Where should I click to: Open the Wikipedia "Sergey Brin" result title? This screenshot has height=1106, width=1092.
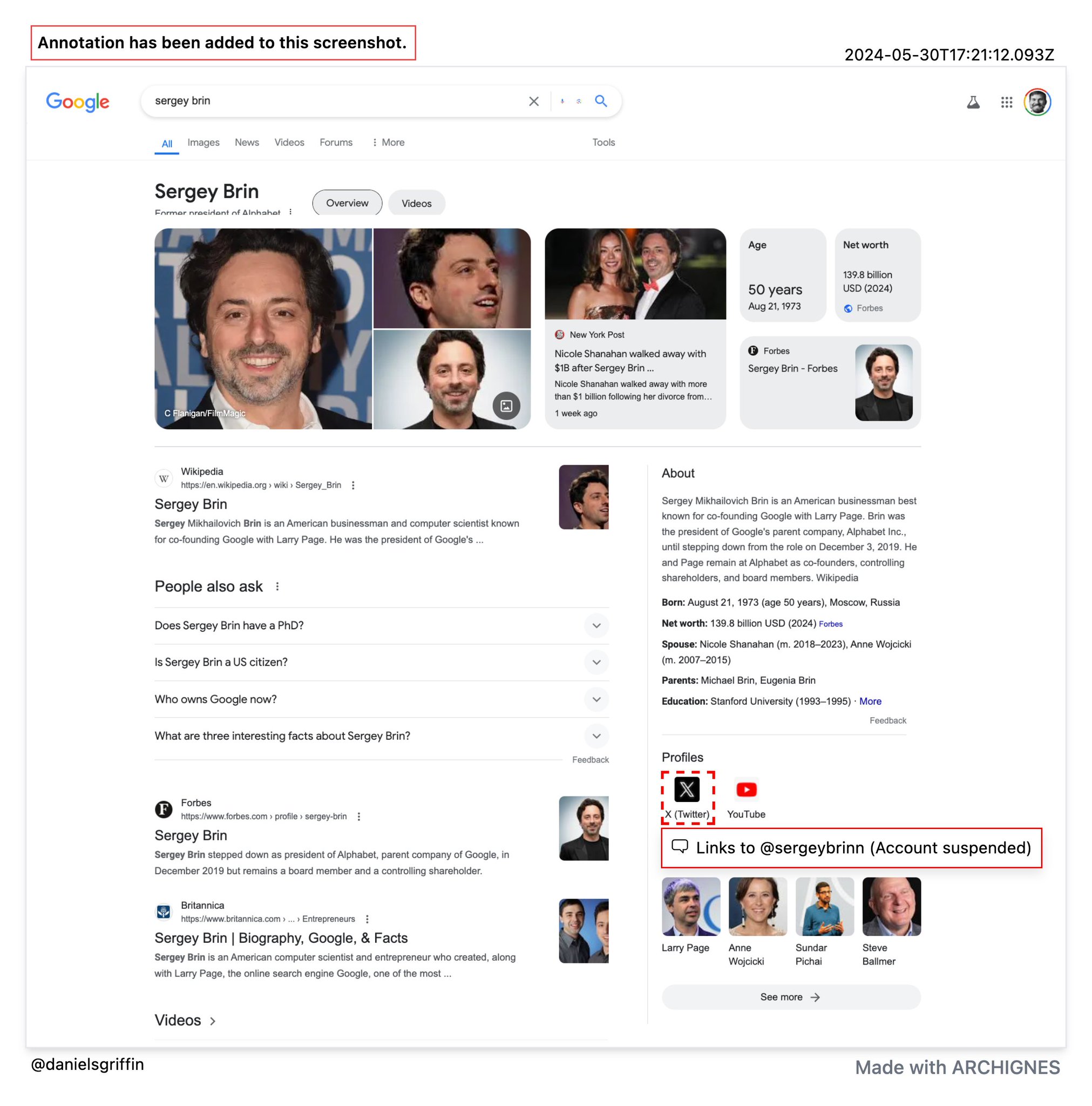pyautogui.click(x=191, y=504)
